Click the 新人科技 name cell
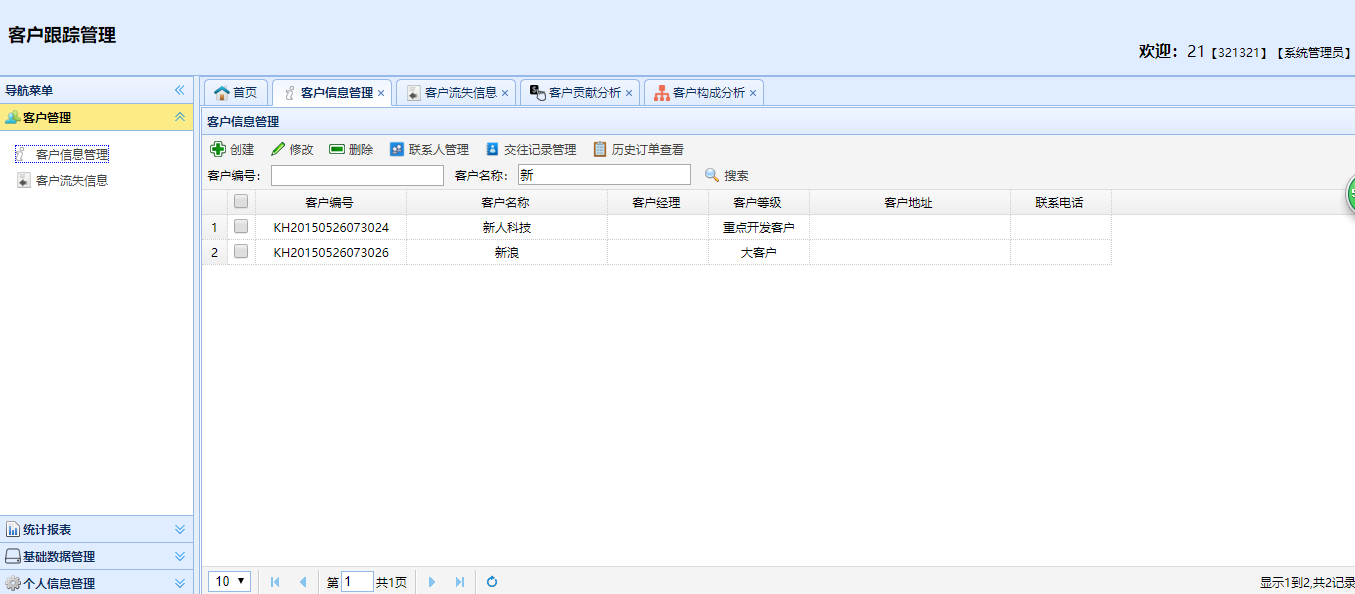This screenshot has height=594, width=1355. coord(507,227)
